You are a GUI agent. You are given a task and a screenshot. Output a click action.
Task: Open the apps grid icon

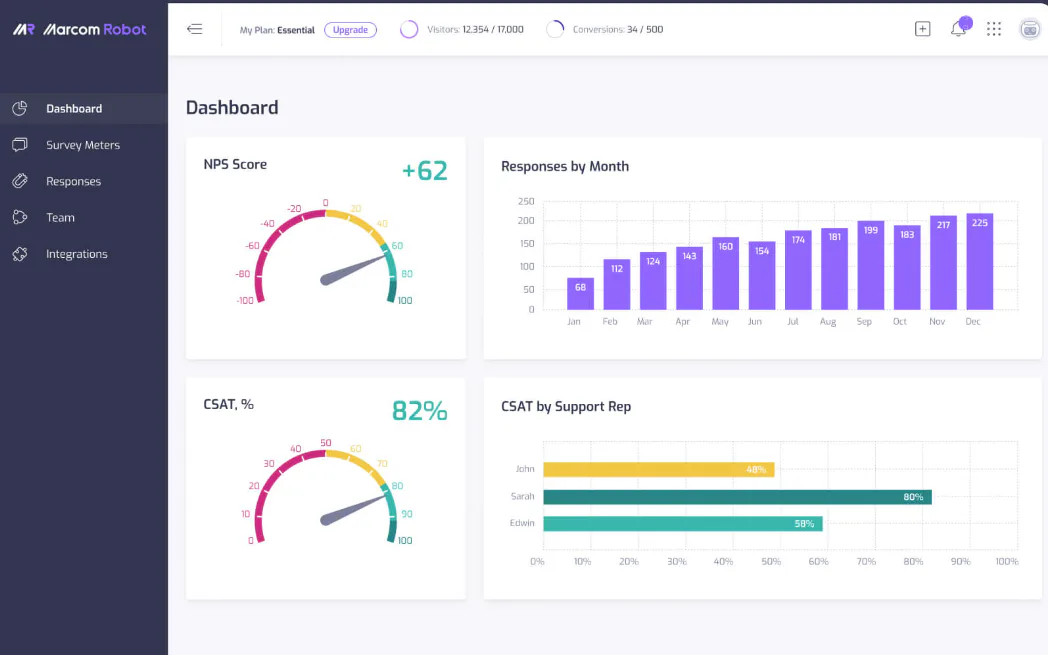point(994,29)
